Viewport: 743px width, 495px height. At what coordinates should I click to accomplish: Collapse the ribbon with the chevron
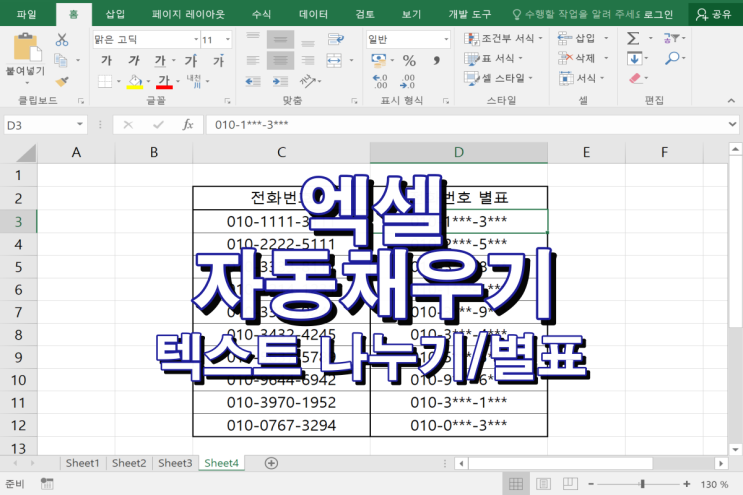[x=731, y=100]
